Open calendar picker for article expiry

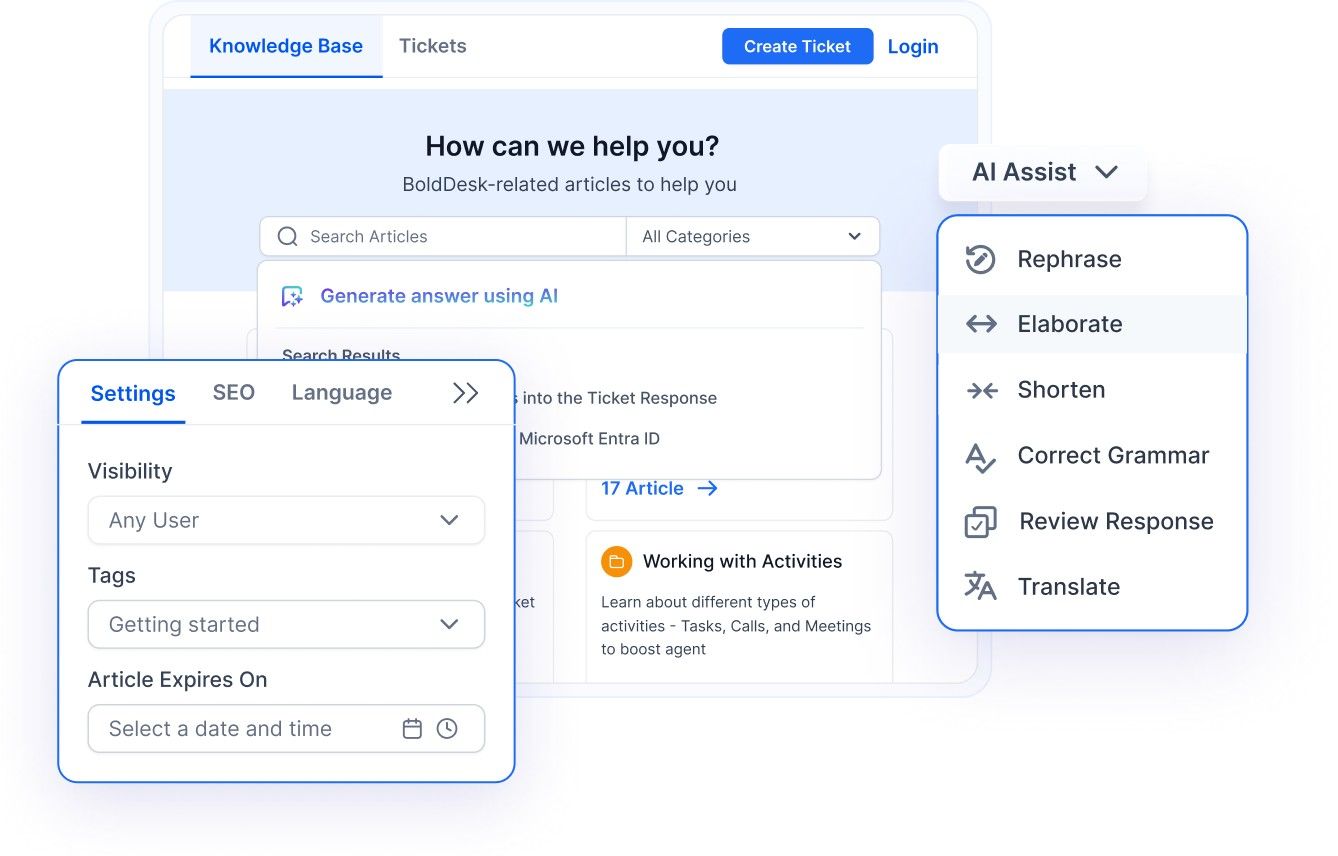coord(412,729)
